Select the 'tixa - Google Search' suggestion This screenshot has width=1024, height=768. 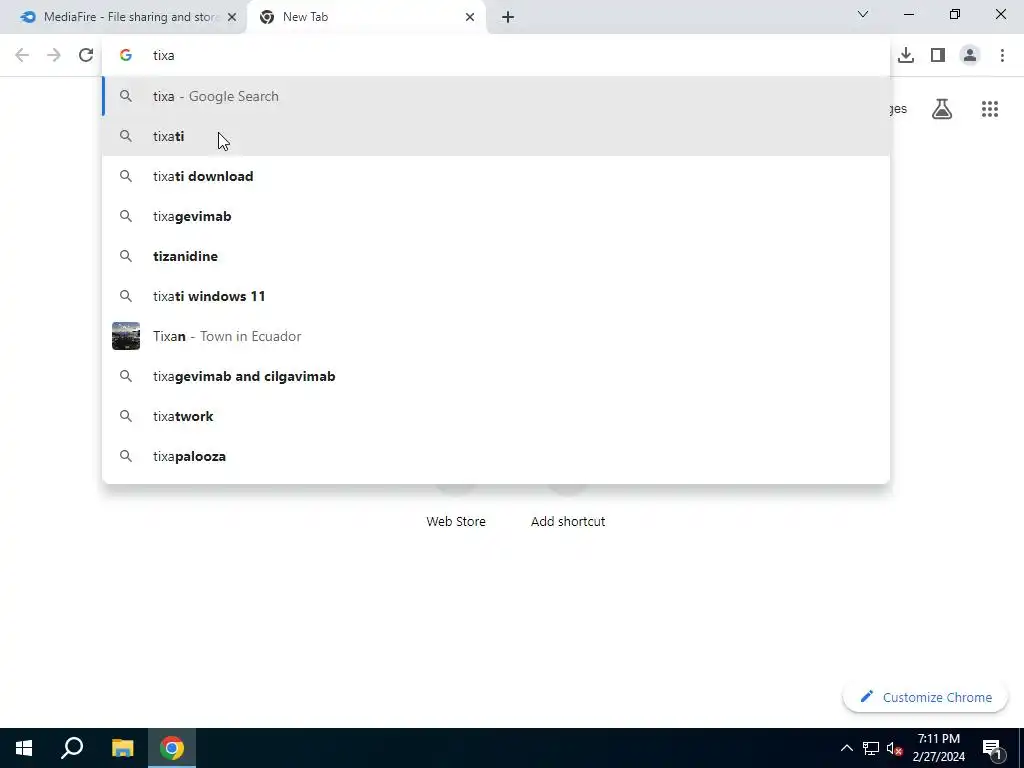[496, 96]
